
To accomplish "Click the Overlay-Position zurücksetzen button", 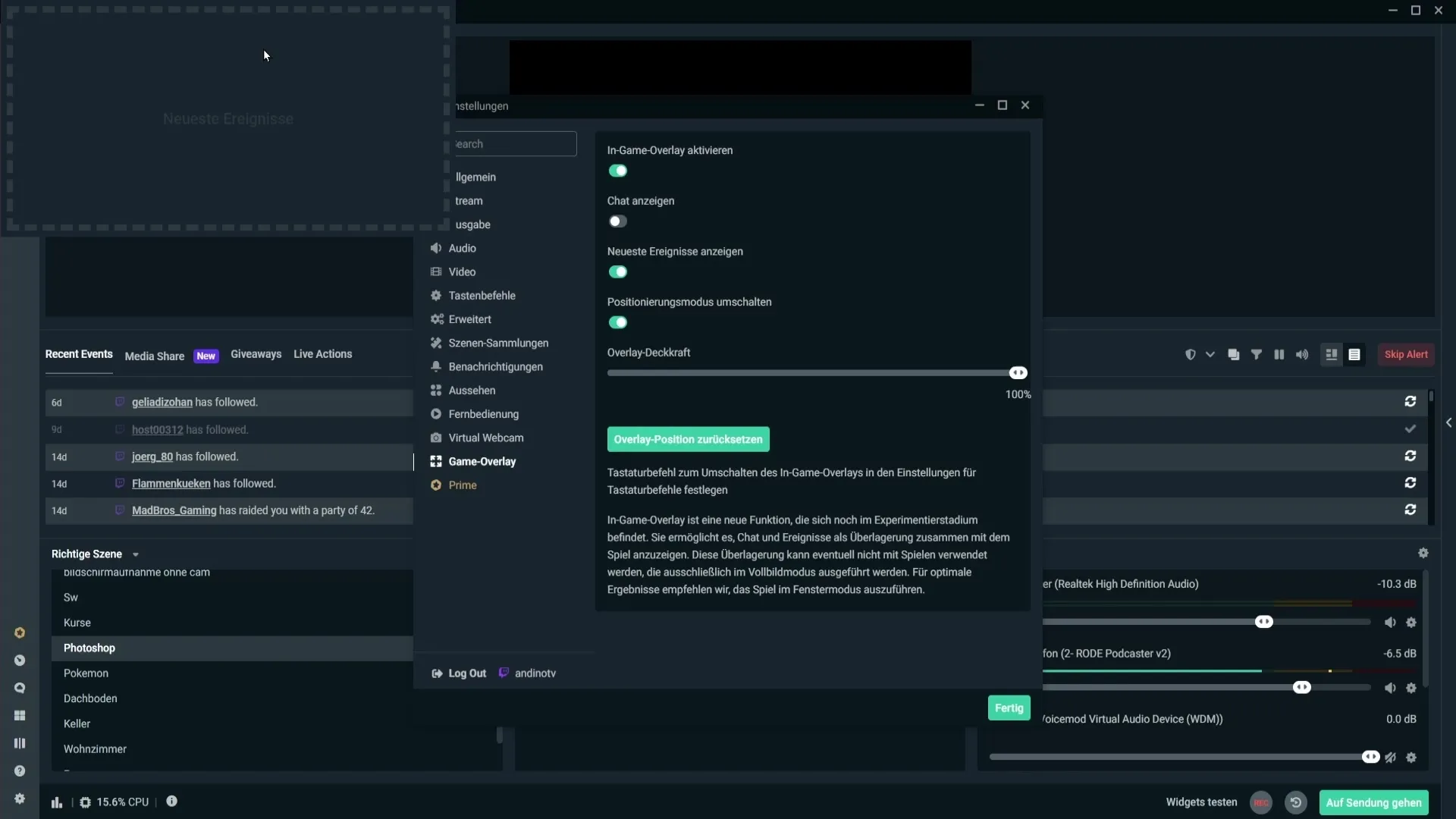I will tap(688, 438).
